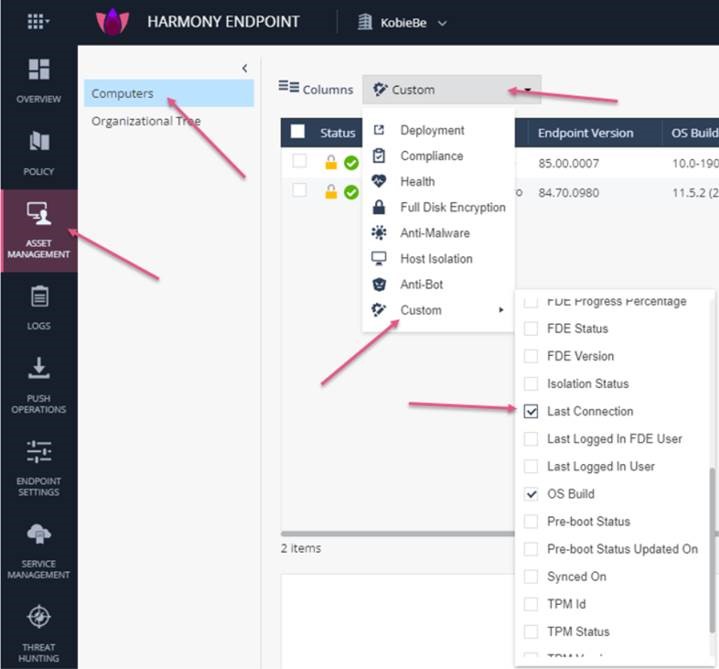Image resolution: width=719 pixels, height=669 pixels.
Task: Enable Pre-boot Status Updated On checkbox
Action: (x=531, y=549)
